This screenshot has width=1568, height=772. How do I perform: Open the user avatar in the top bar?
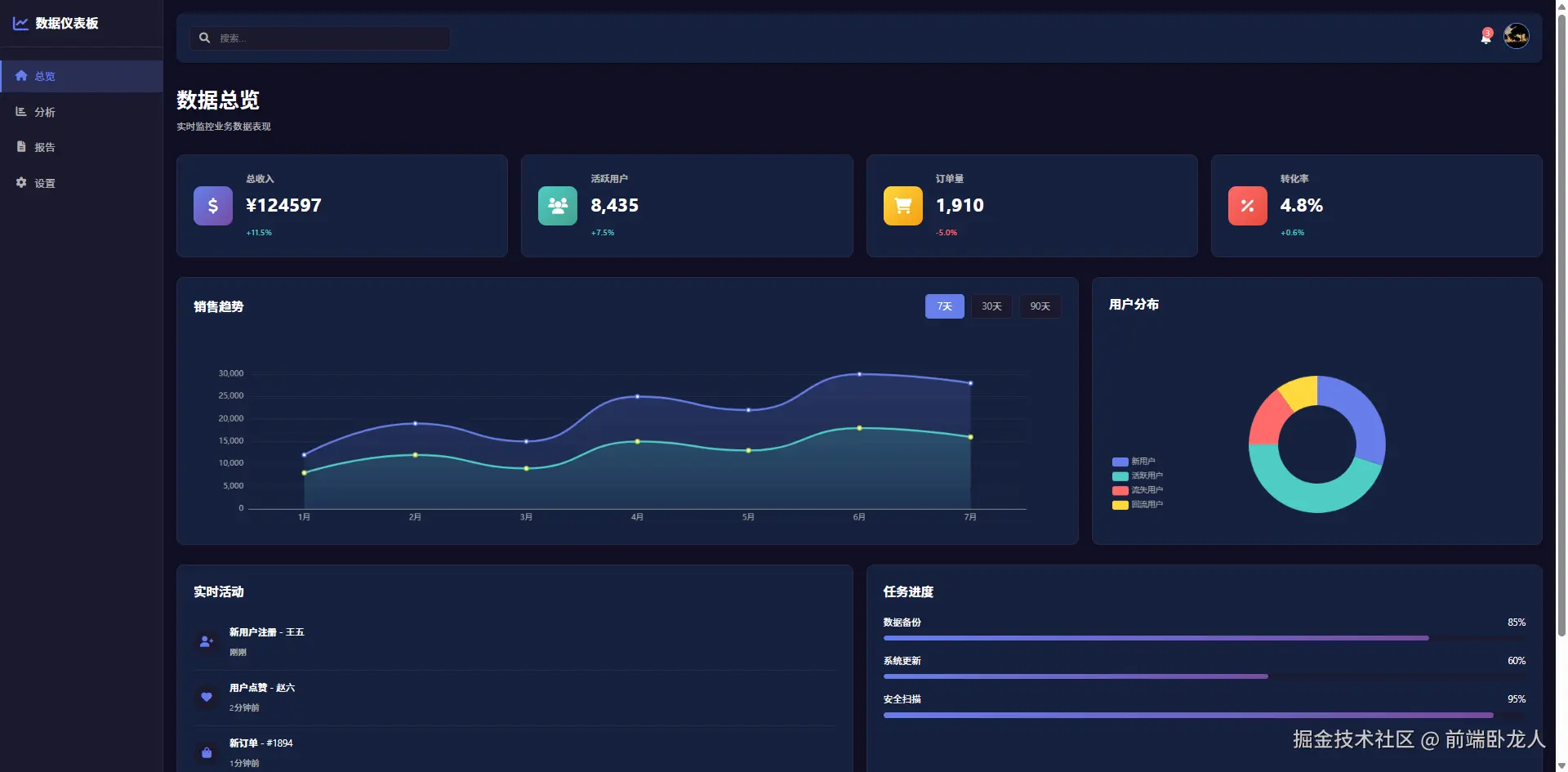(1517, 36)
